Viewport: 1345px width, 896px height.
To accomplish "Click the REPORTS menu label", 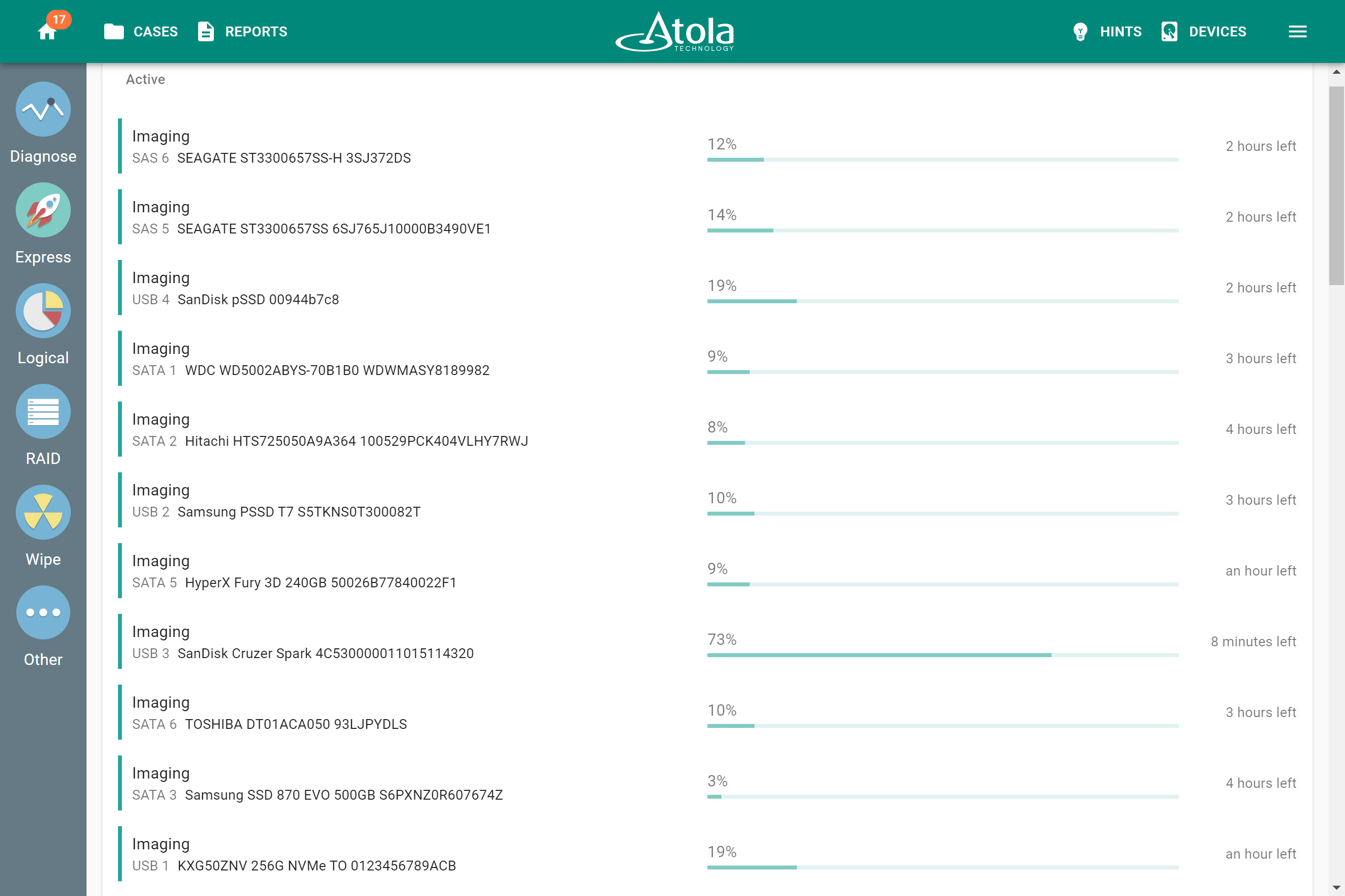I will coord(256,31).
